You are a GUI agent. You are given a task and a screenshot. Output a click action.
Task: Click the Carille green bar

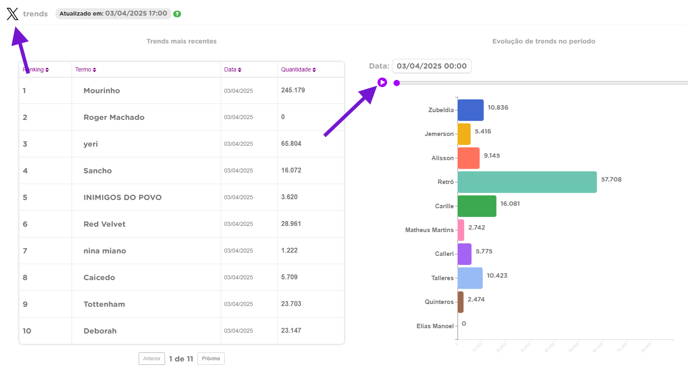477,206
